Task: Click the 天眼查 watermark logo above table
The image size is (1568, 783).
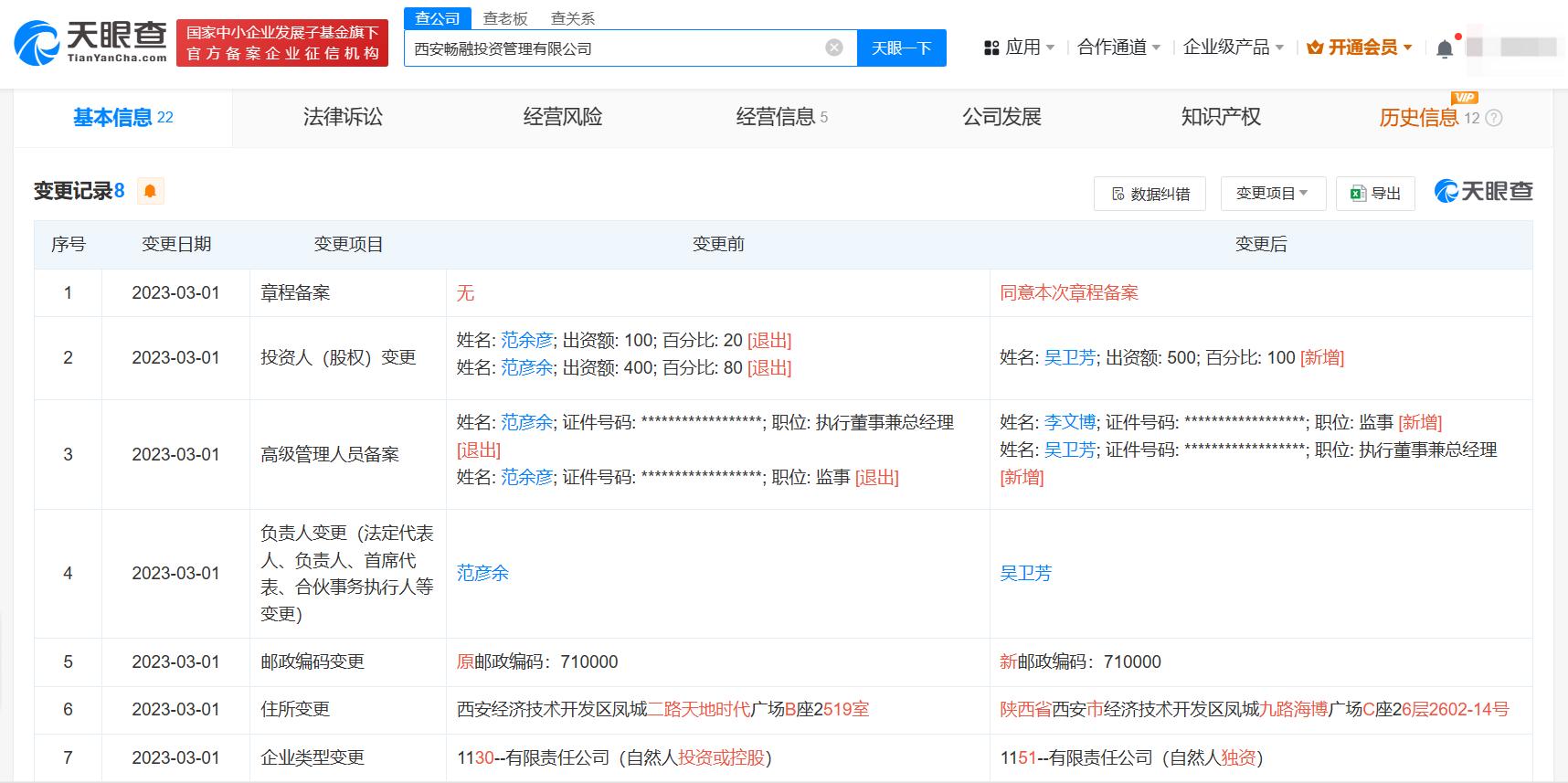Action: pos(1483,191)
